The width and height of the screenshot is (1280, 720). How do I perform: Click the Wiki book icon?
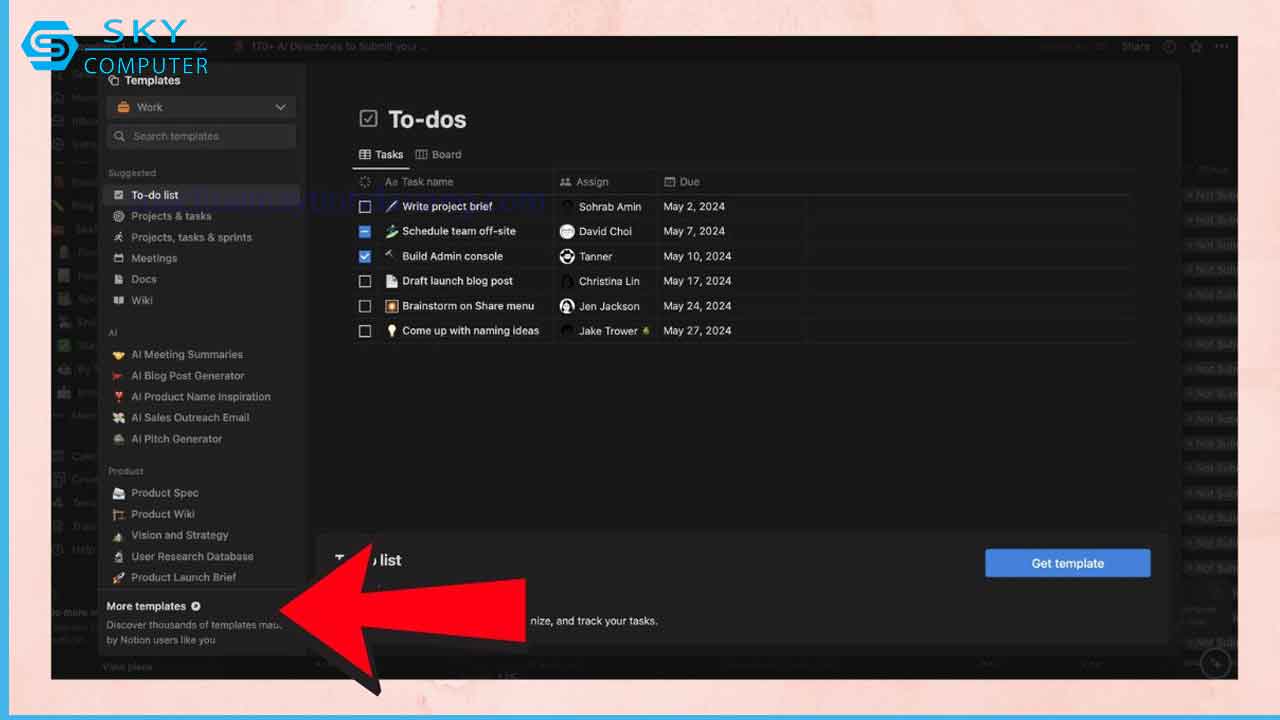tap(119, 300)
